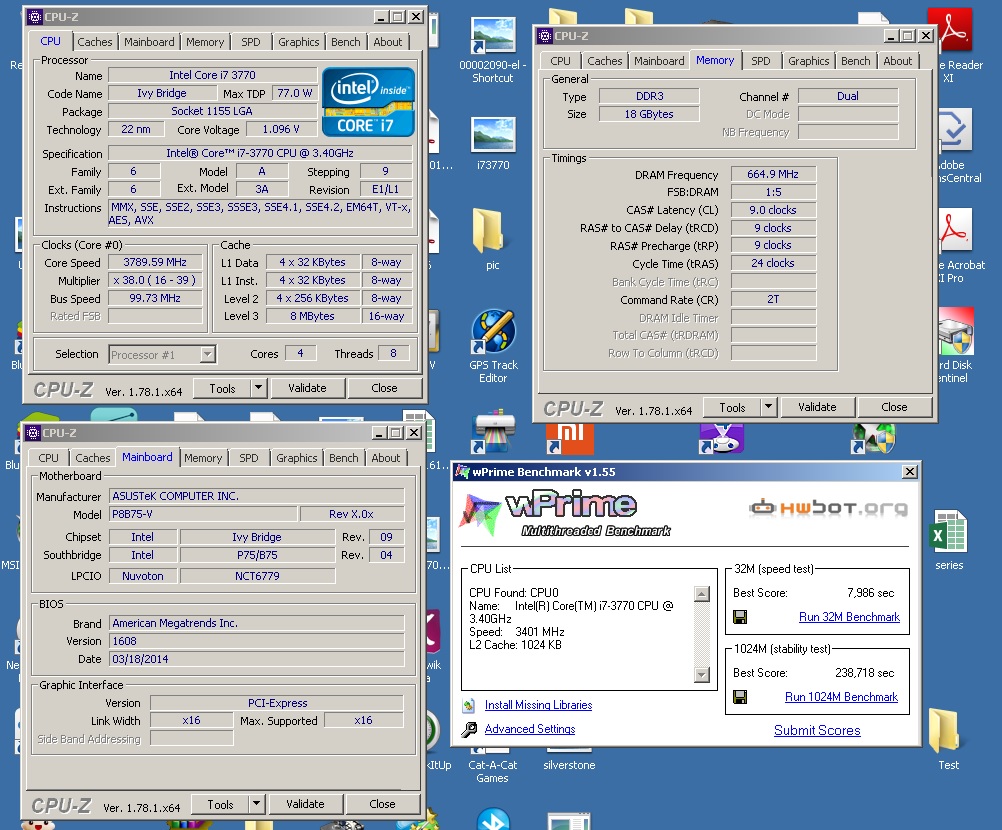Viewport: 1002px width, 830px height.
Task: Click the DRAM Frequency value 664.9 MHz
Action: pos(773,174)
